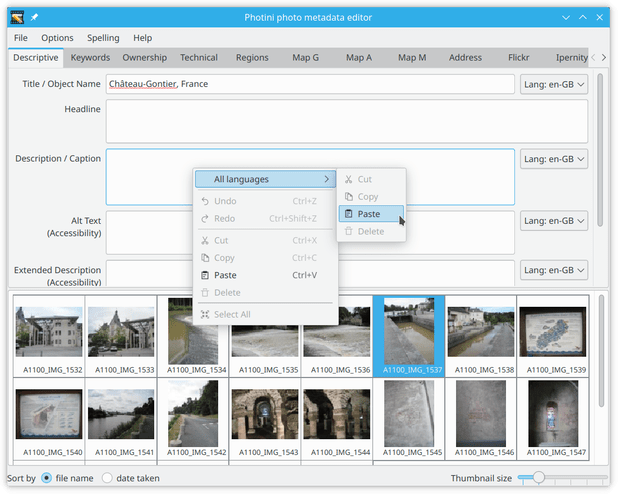618x494 pixels.
Task: Adjust the Thumbnail size slider
Action: tap(562, 478)
